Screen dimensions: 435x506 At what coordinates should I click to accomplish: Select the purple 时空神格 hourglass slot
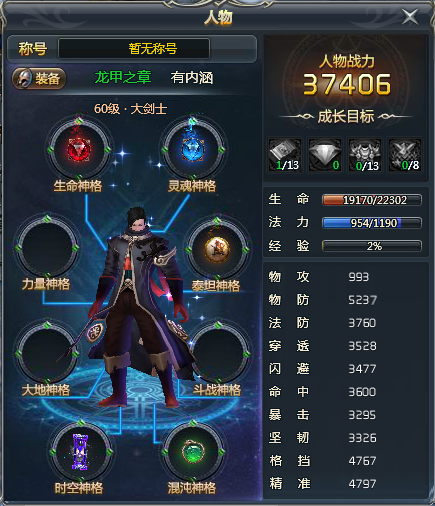pos(81,452)
